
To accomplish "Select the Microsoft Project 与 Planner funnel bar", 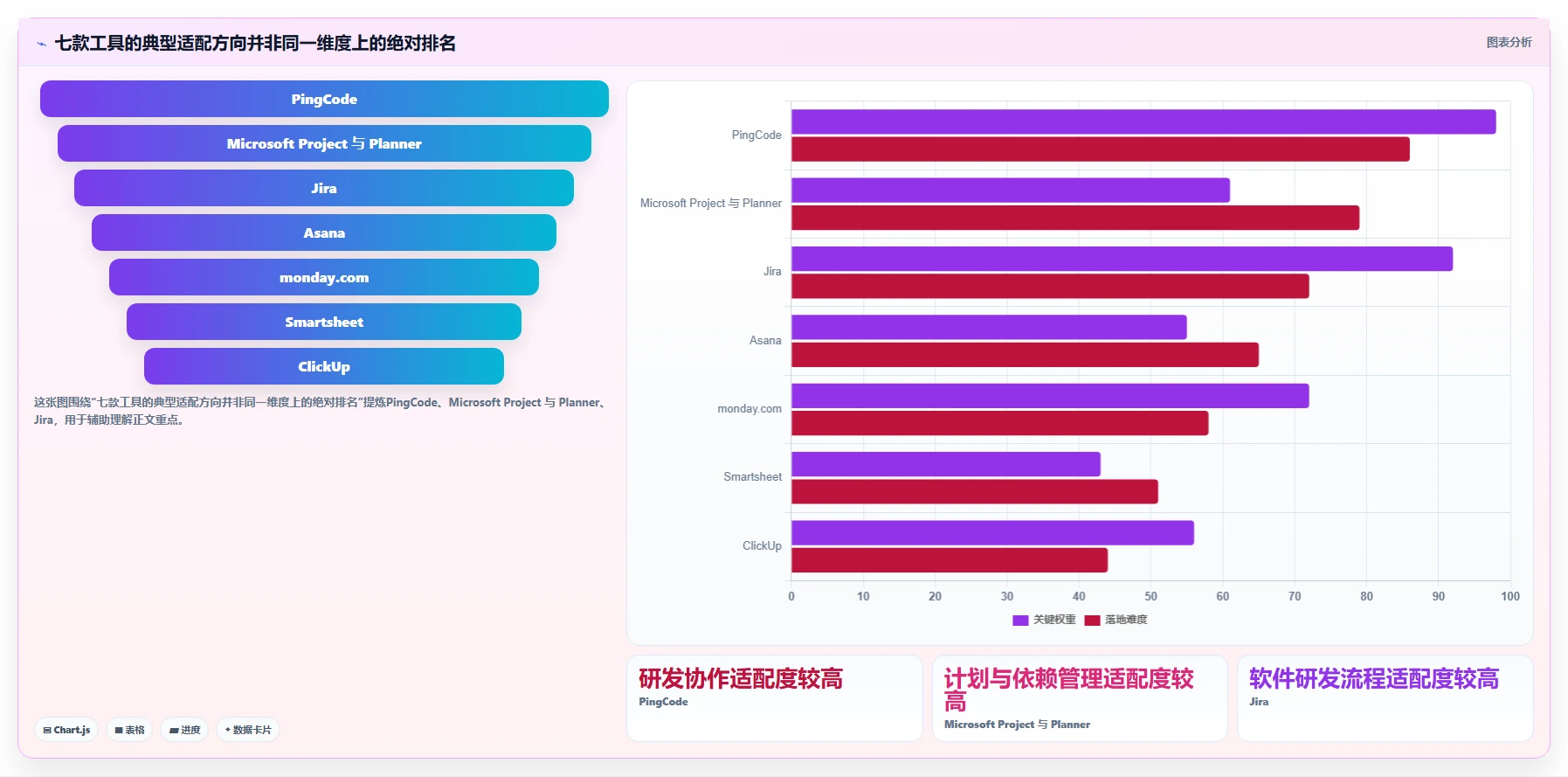I will [x=324, y=143].
